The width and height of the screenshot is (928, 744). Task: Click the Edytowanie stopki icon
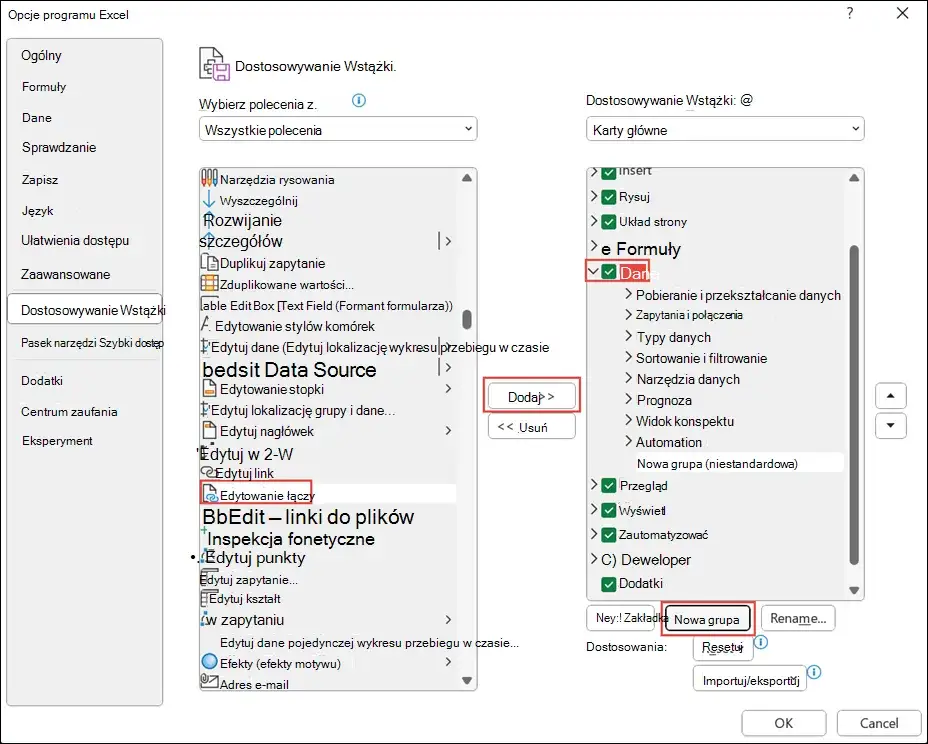pyautogui.click(x=210, y=389)
